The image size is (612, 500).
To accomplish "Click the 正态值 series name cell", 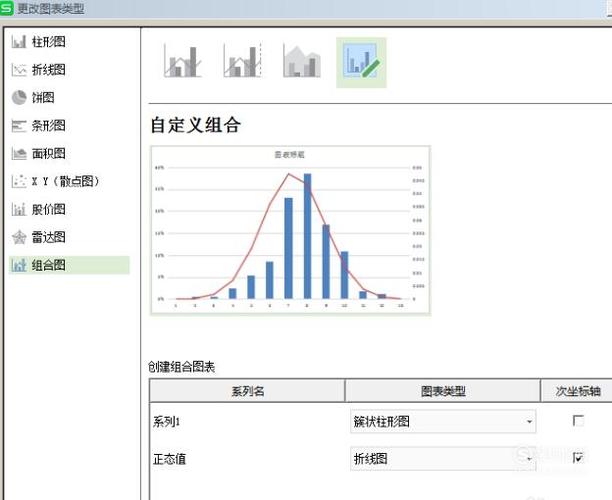I will (169, 459).
